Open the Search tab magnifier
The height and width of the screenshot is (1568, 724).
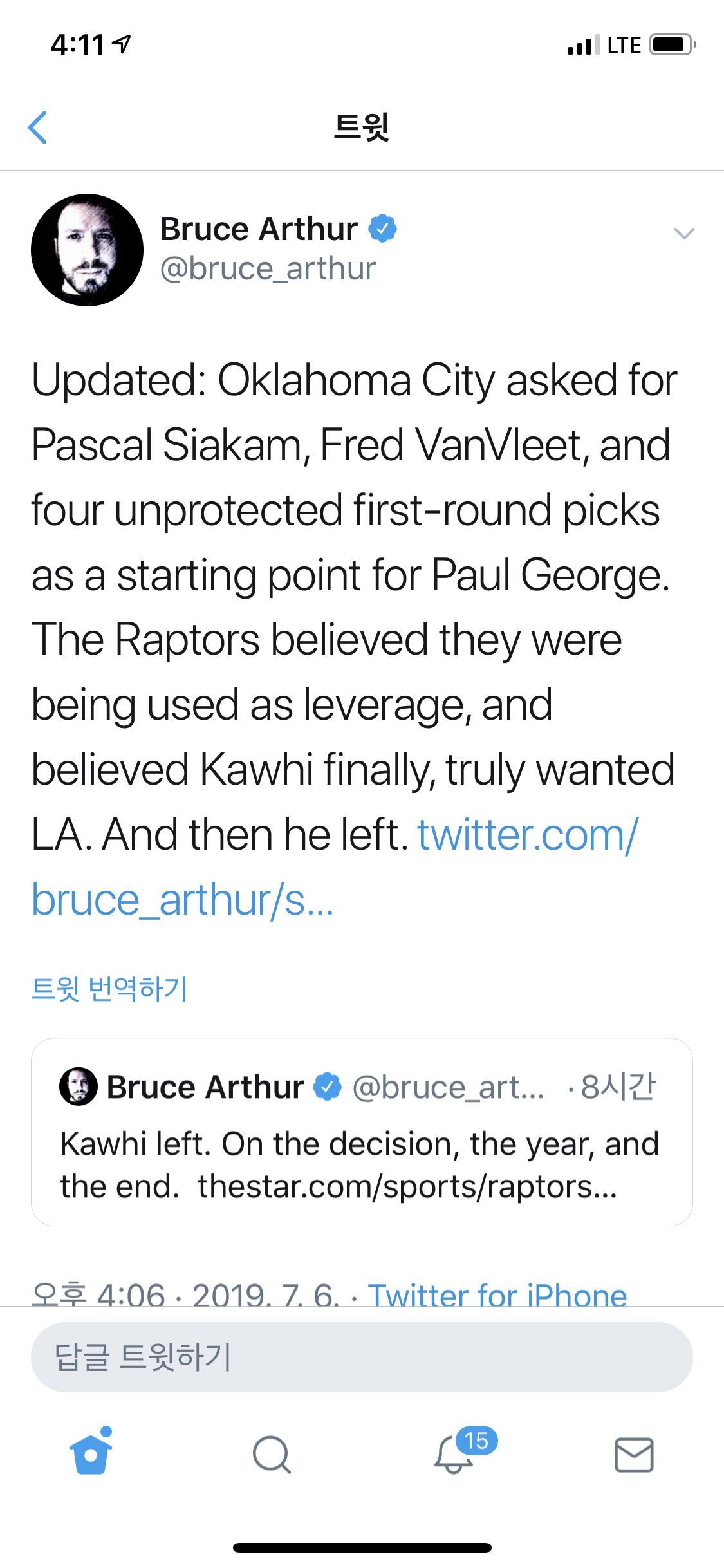tap(272, 1455)
